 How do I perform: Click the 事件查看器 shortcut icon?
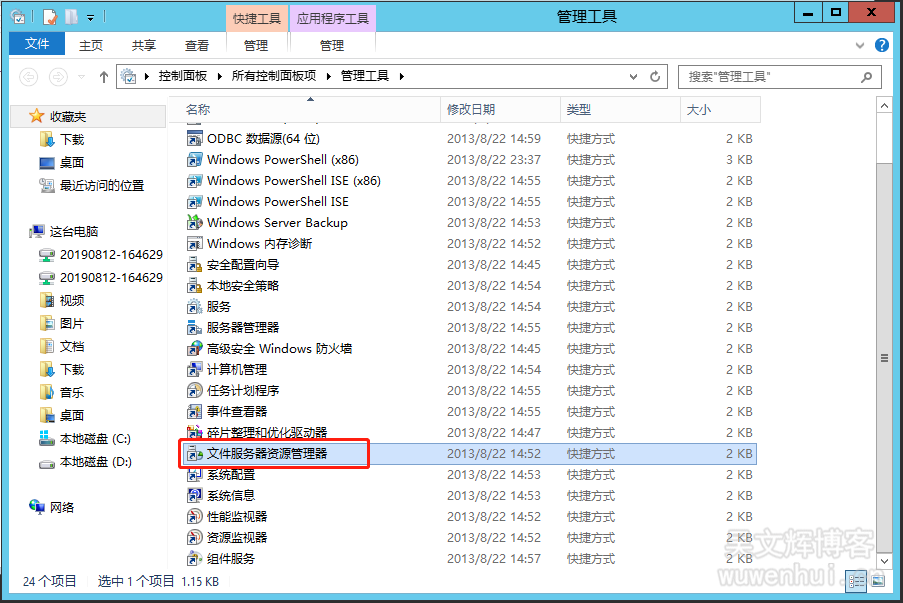pos(195,412)
